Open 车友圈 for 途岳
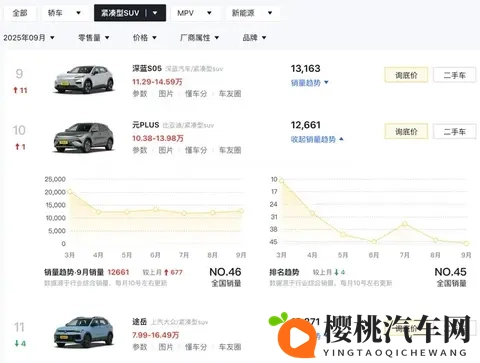The width and height of the screenshot is (480, 363). (x=230, y=347)
